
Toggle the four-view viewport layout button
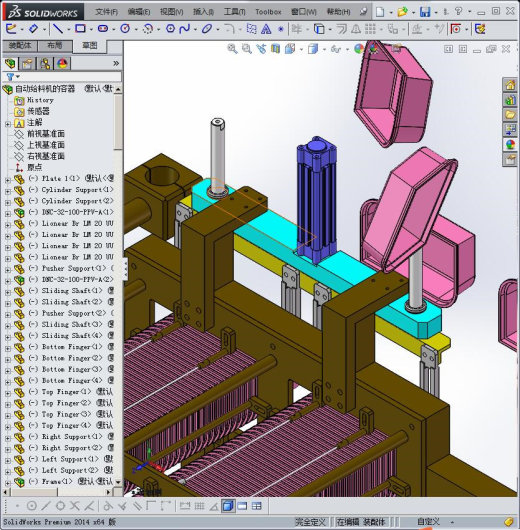(x=257, y=506)
